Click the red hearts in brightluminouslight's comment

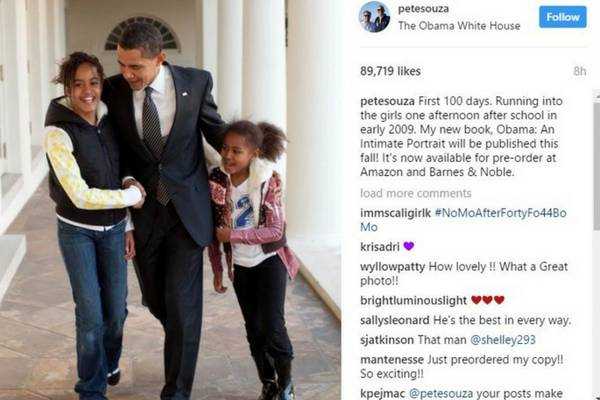click(488, 300)
